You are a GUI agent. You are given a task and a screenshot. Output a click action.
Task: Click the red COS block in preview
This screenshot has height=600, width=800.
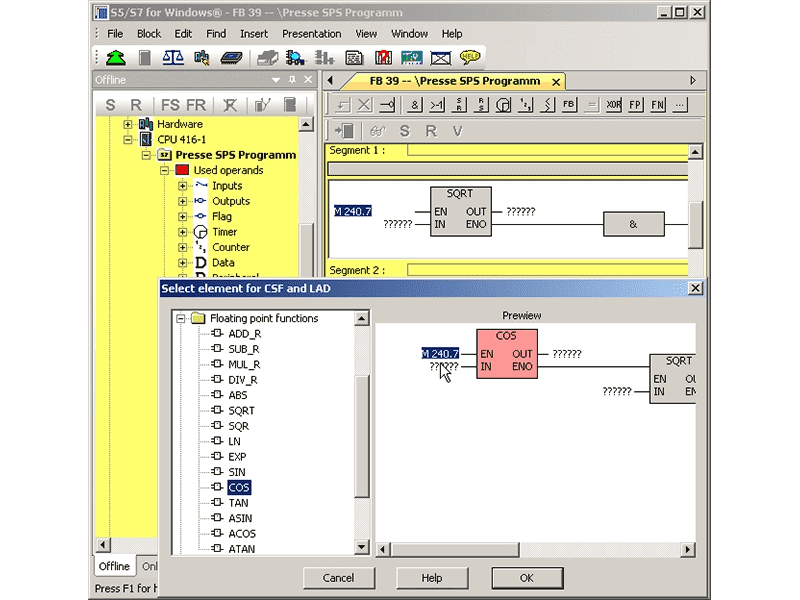[507, 354]
